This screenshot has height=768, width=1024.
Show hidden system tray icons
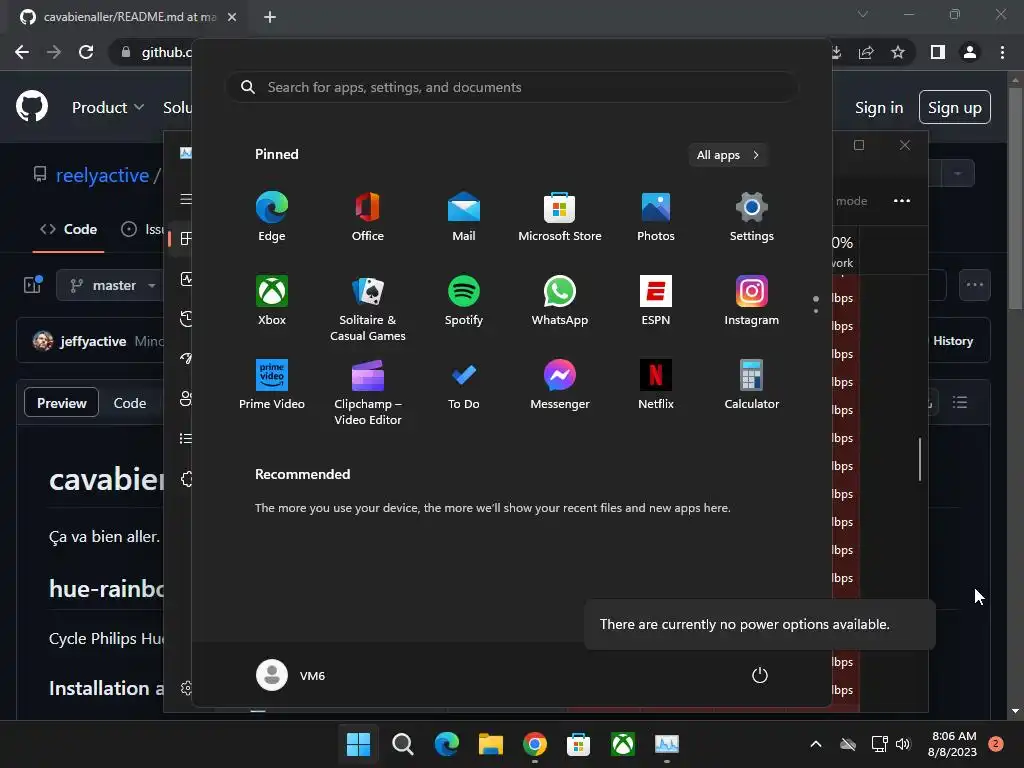[x=816, y=744]
